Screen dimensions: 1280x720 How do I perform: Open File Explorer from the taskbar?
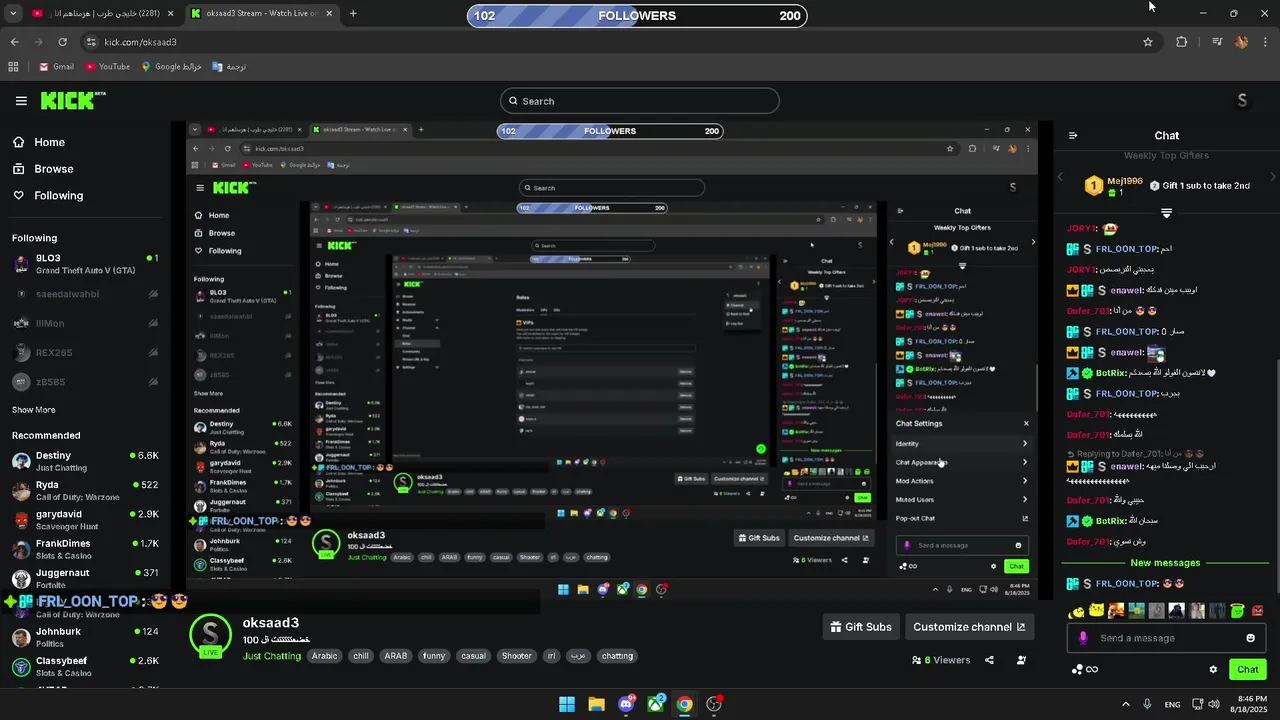tap(596, 704)
